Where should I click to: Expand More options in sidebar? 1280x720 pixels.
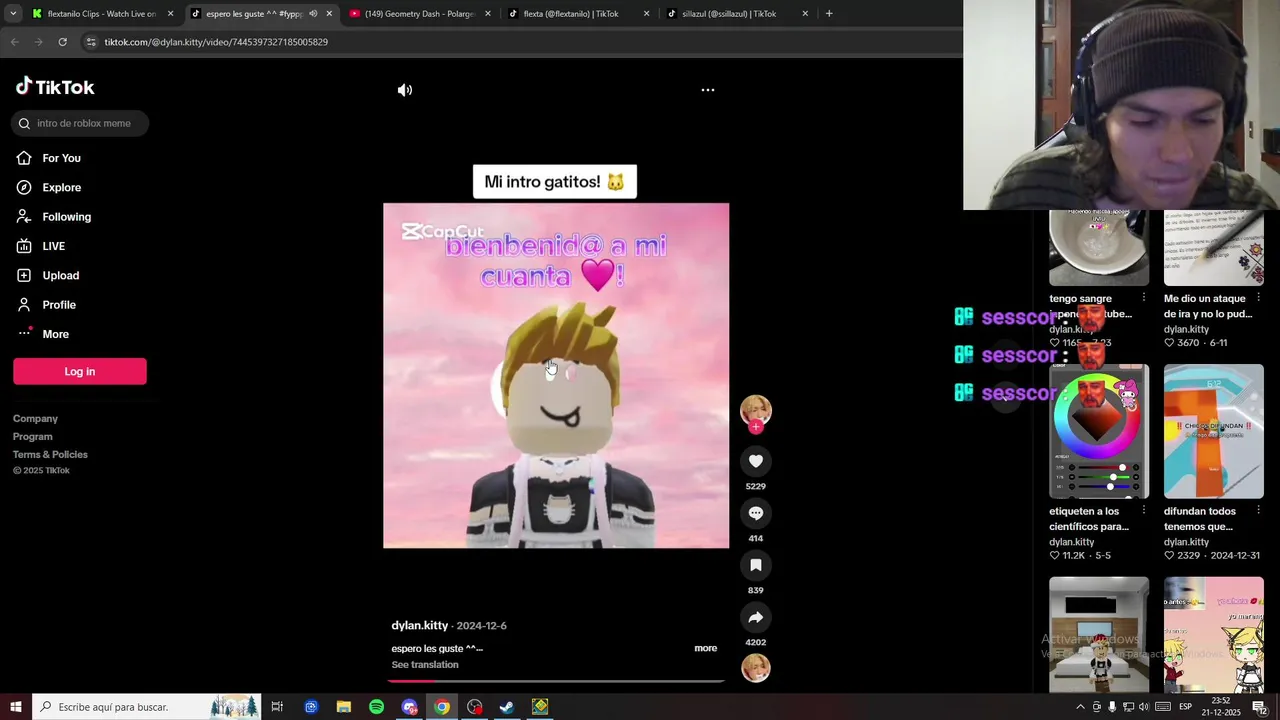coord(55,334)
